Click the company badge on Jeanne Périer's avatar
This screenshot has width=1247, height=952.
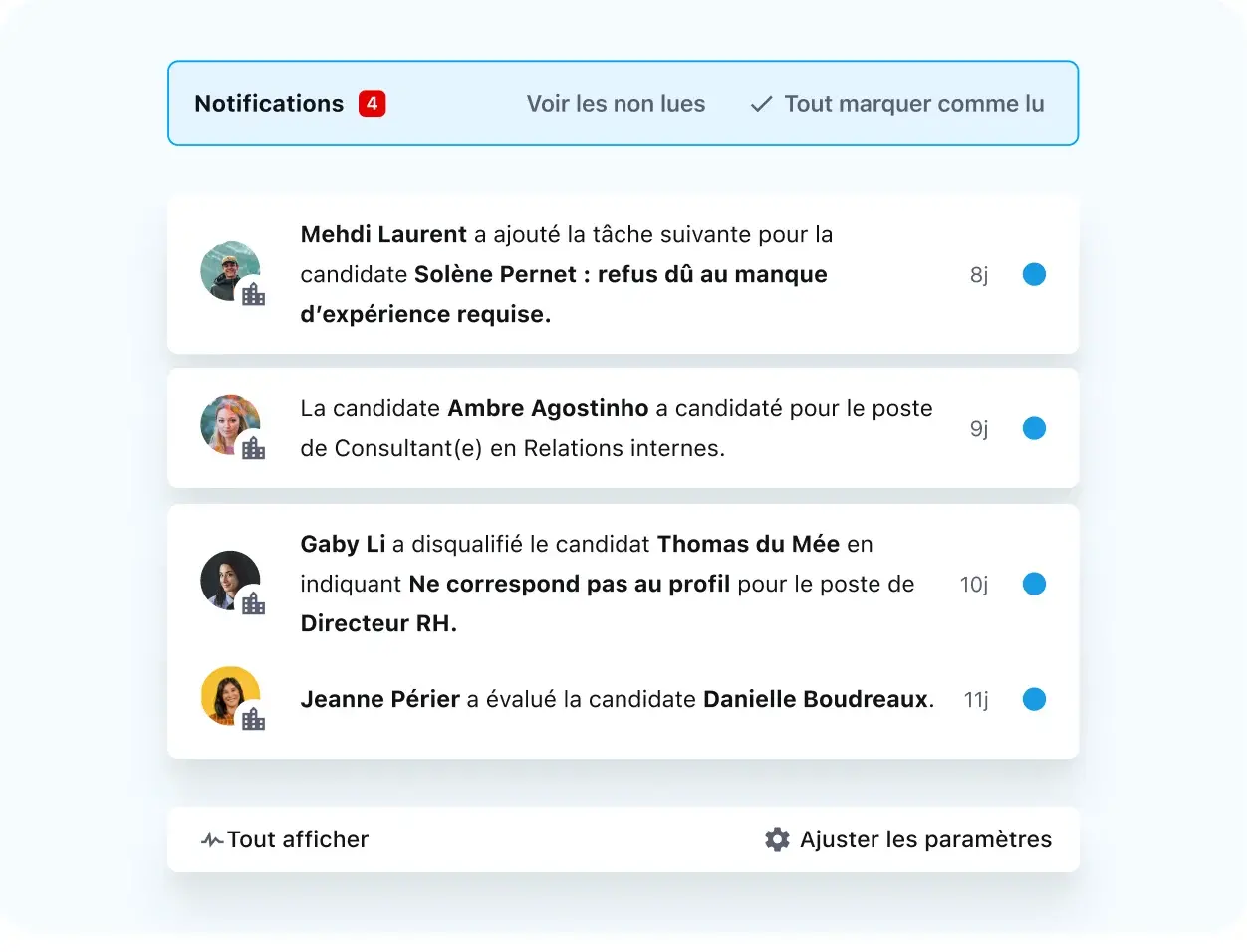pyautogui.click(x=254, y=719)
